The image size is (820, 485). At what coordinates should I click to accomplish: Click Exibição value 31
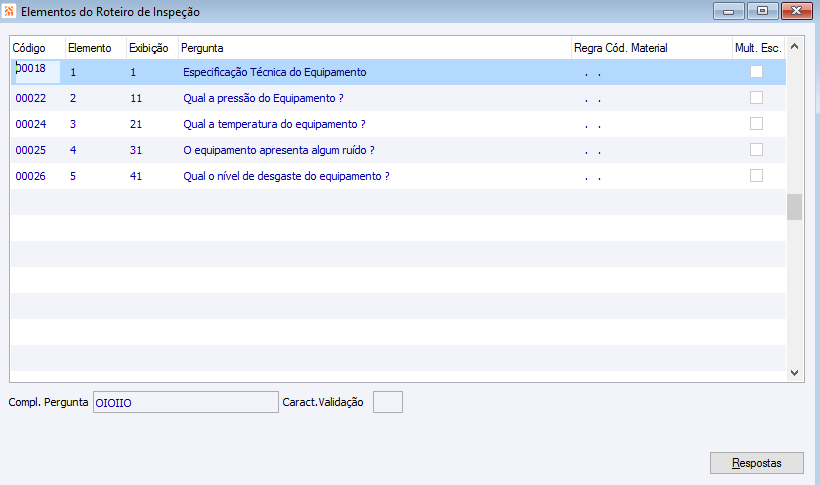136,150
